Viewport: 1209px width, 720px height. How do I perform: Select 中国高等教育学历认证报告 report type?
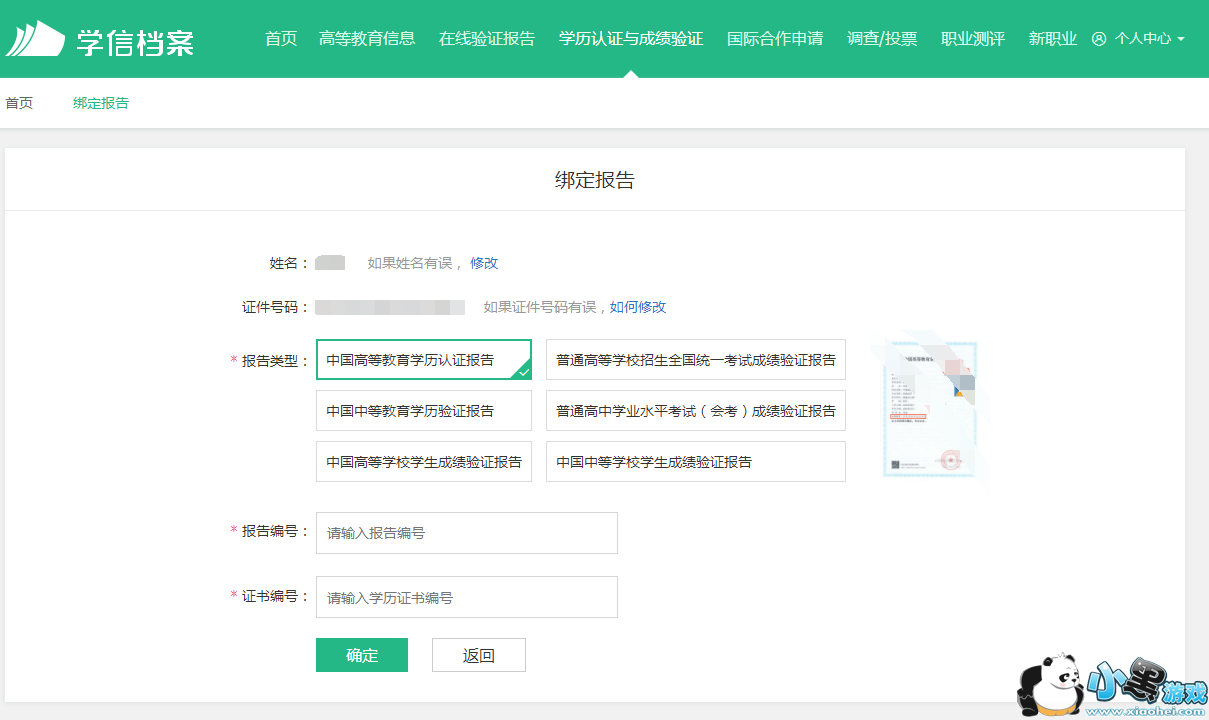[423, 360]
